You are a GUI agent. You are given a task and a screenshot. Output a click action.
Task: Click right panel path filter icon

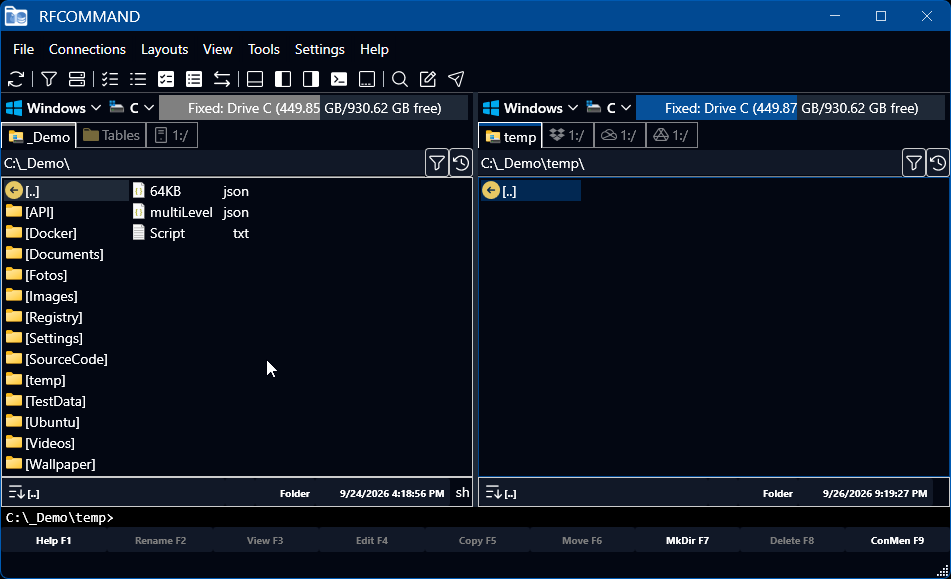pos(913,163)
